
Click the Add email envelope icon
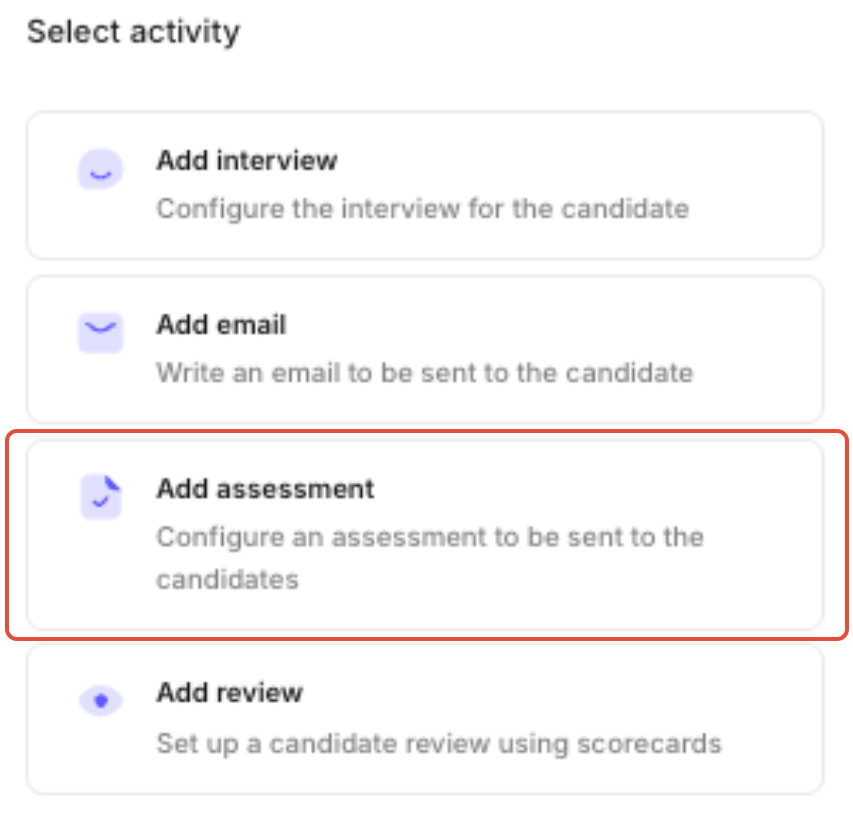[x=100, y=332]
